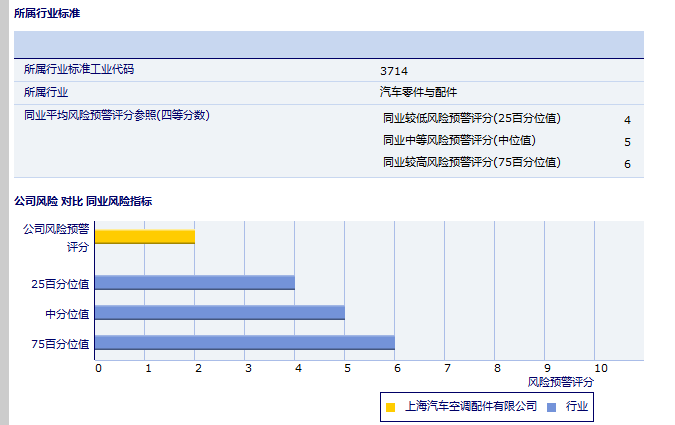The height and width of the screenshot is (425, 675).
Task: Select the industry code value 3714
Action: pyautogui.click(x=394, y=71)
